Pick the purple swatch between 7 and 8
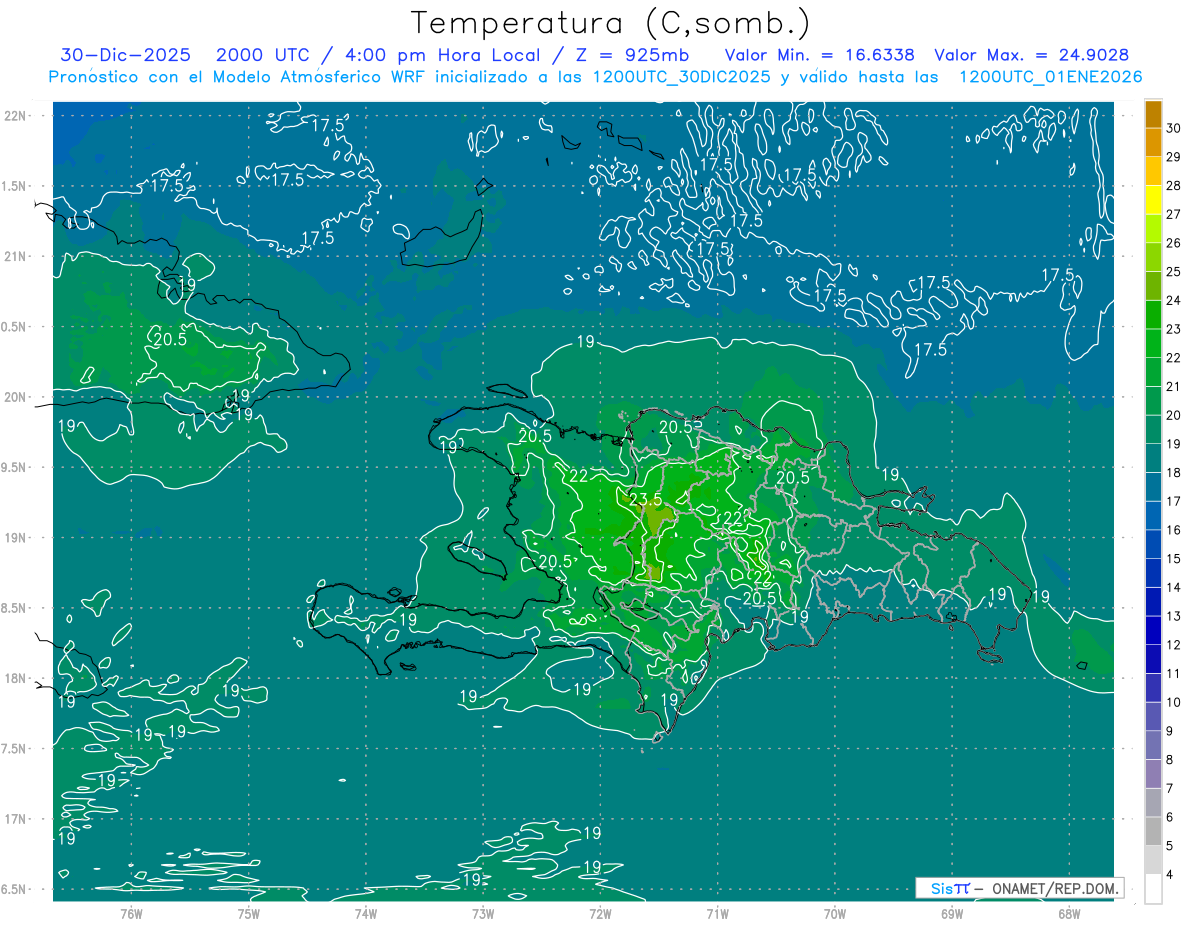This screenshot has width=1200, height=927. pyautogui.click(x=1153, y=774)
